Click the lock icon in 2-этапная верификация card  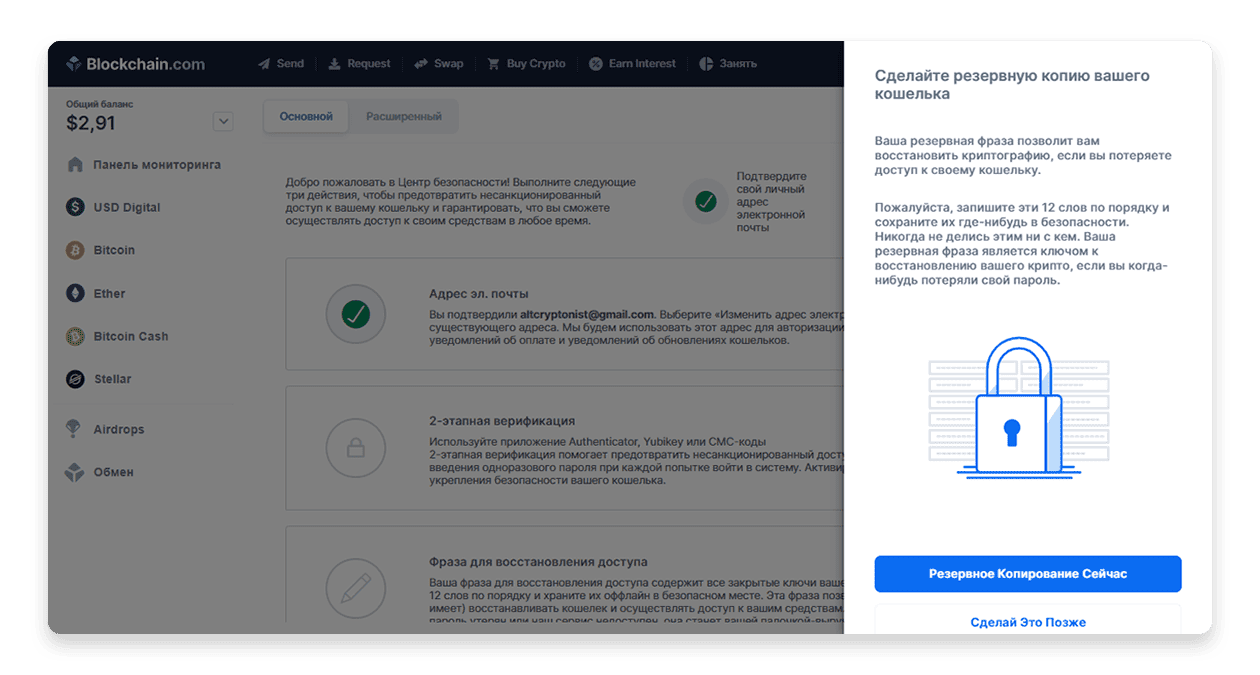[x=355, y=449]
